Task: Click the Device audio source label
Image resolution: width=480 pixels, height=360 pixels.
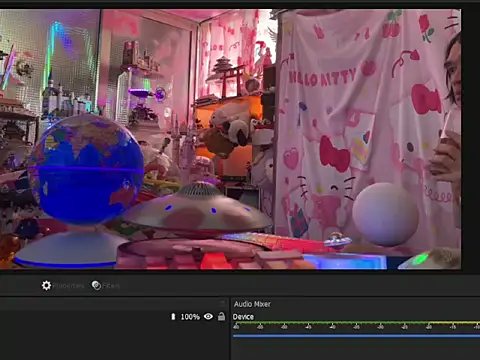Action: 243,317
